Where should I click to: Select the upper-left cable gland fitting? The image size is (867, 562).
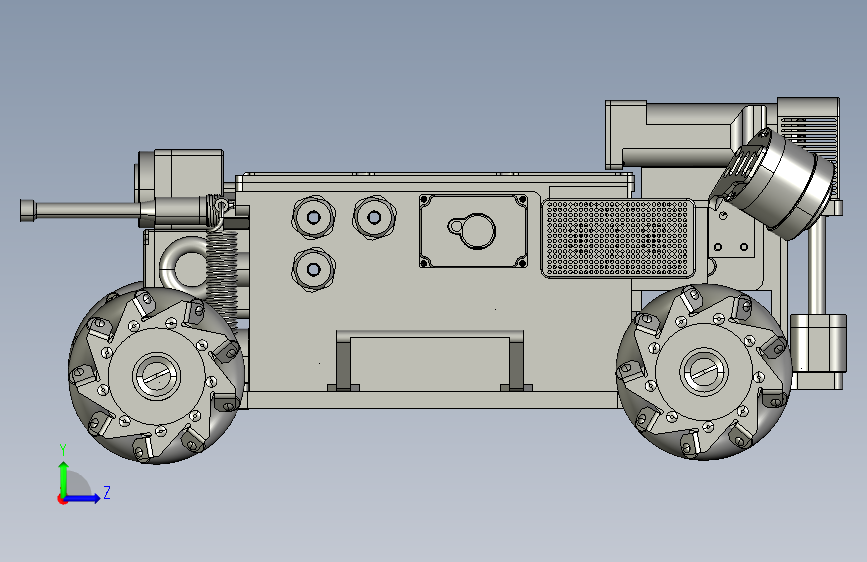pyautogui.click(x=314, y=217)
